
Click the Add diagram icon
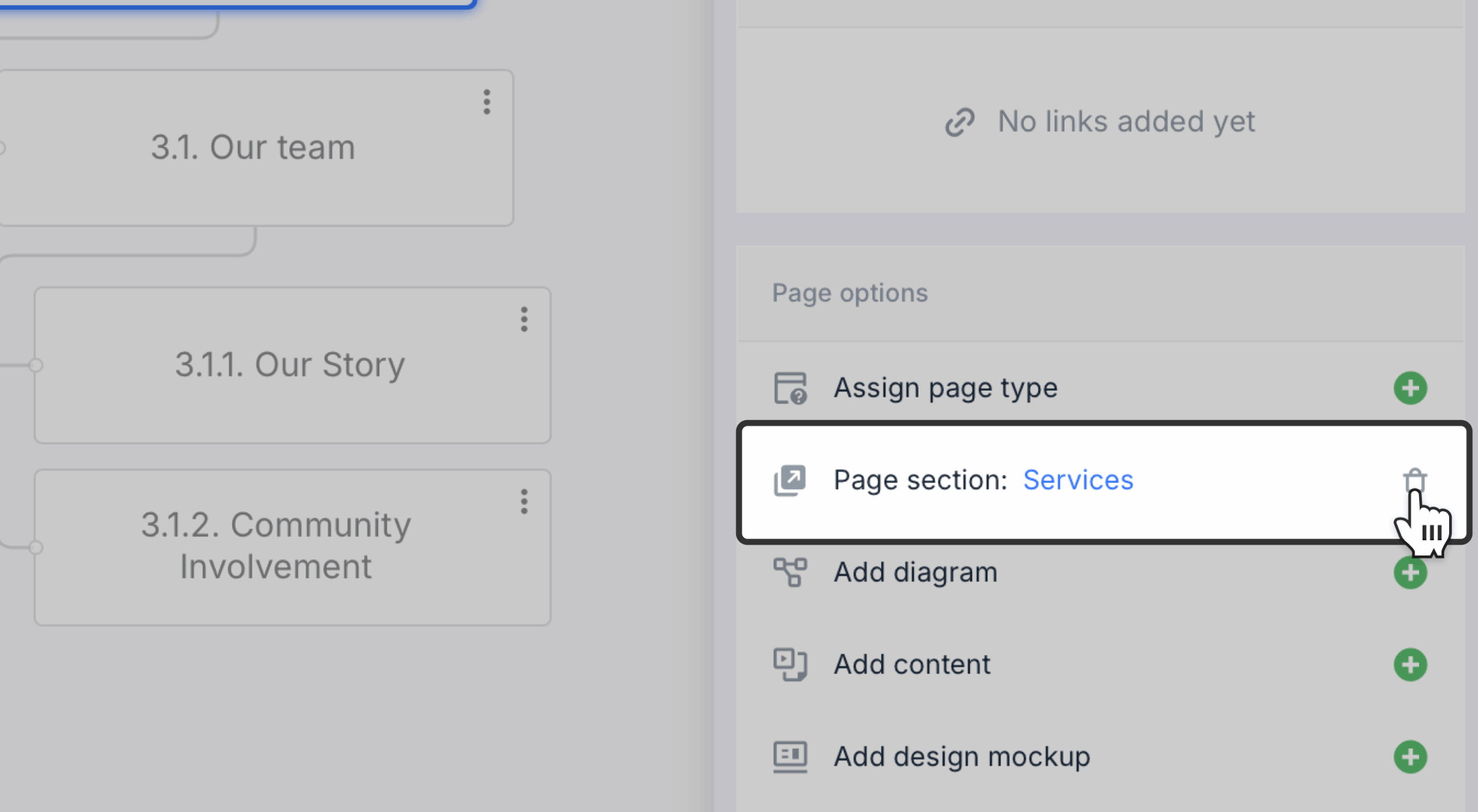790,572
